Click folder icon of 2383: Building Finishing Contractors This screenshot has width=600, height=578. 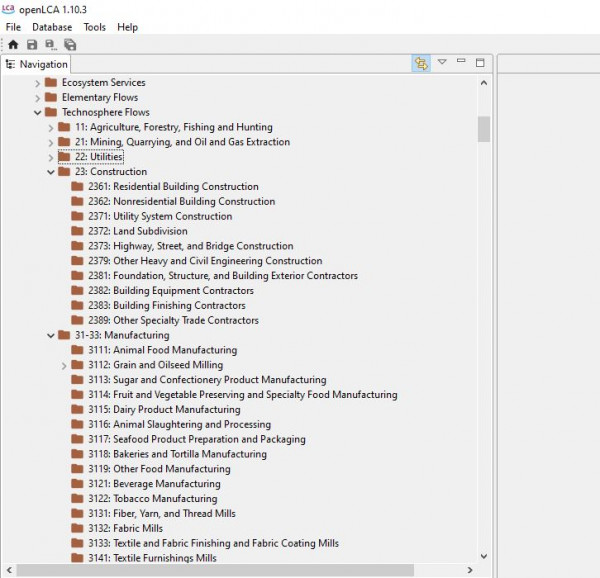coord(77,305)
